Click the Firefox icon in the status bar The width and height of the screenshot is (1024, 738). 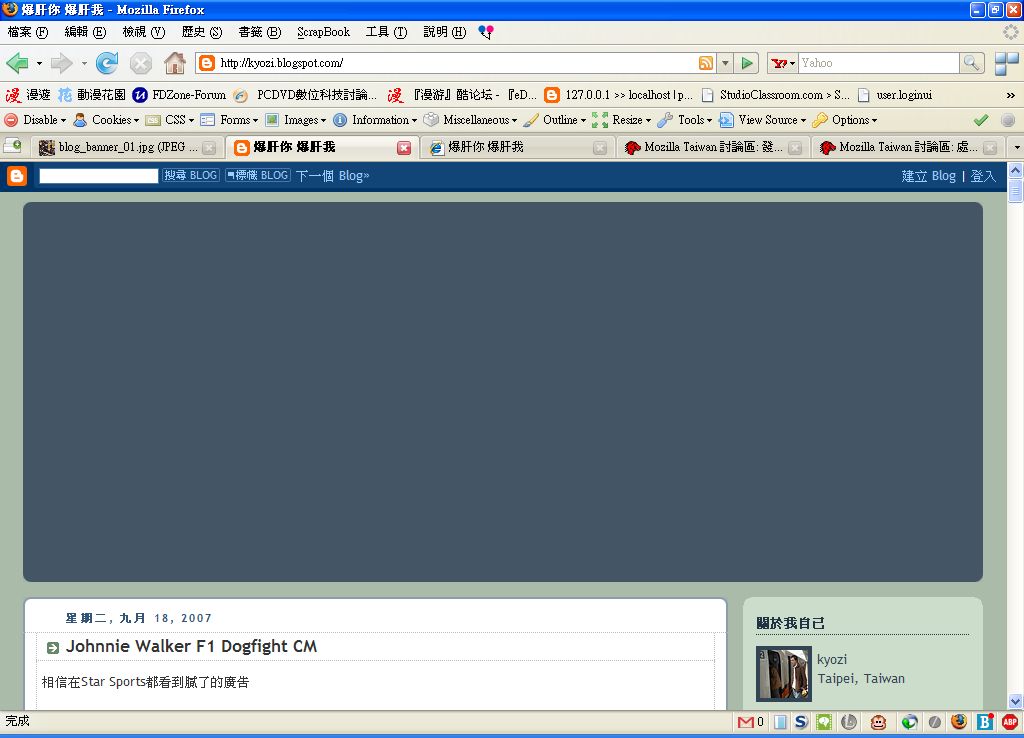click(959, 722)
